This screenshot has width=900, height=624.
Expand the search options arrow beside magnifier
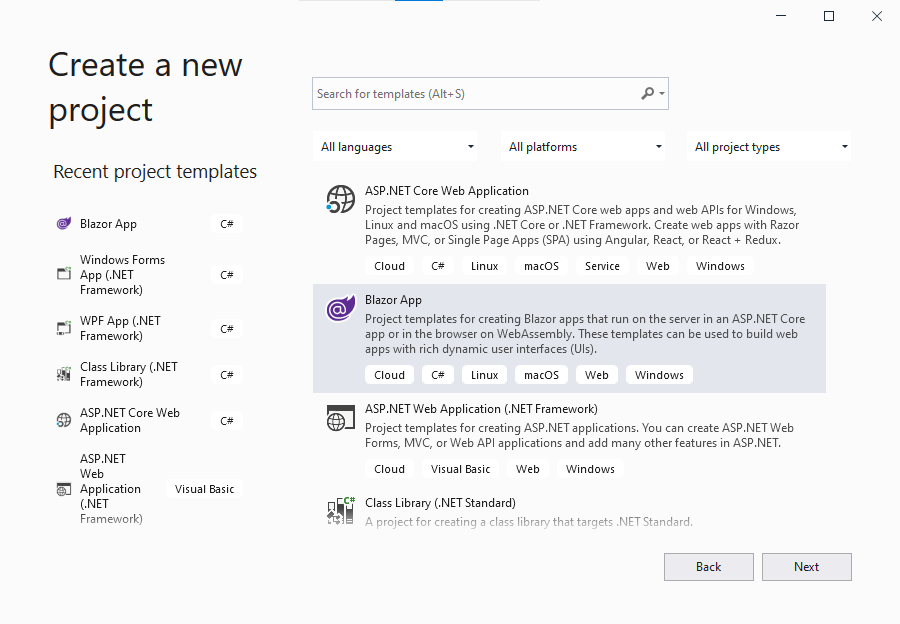pos(662,94)
